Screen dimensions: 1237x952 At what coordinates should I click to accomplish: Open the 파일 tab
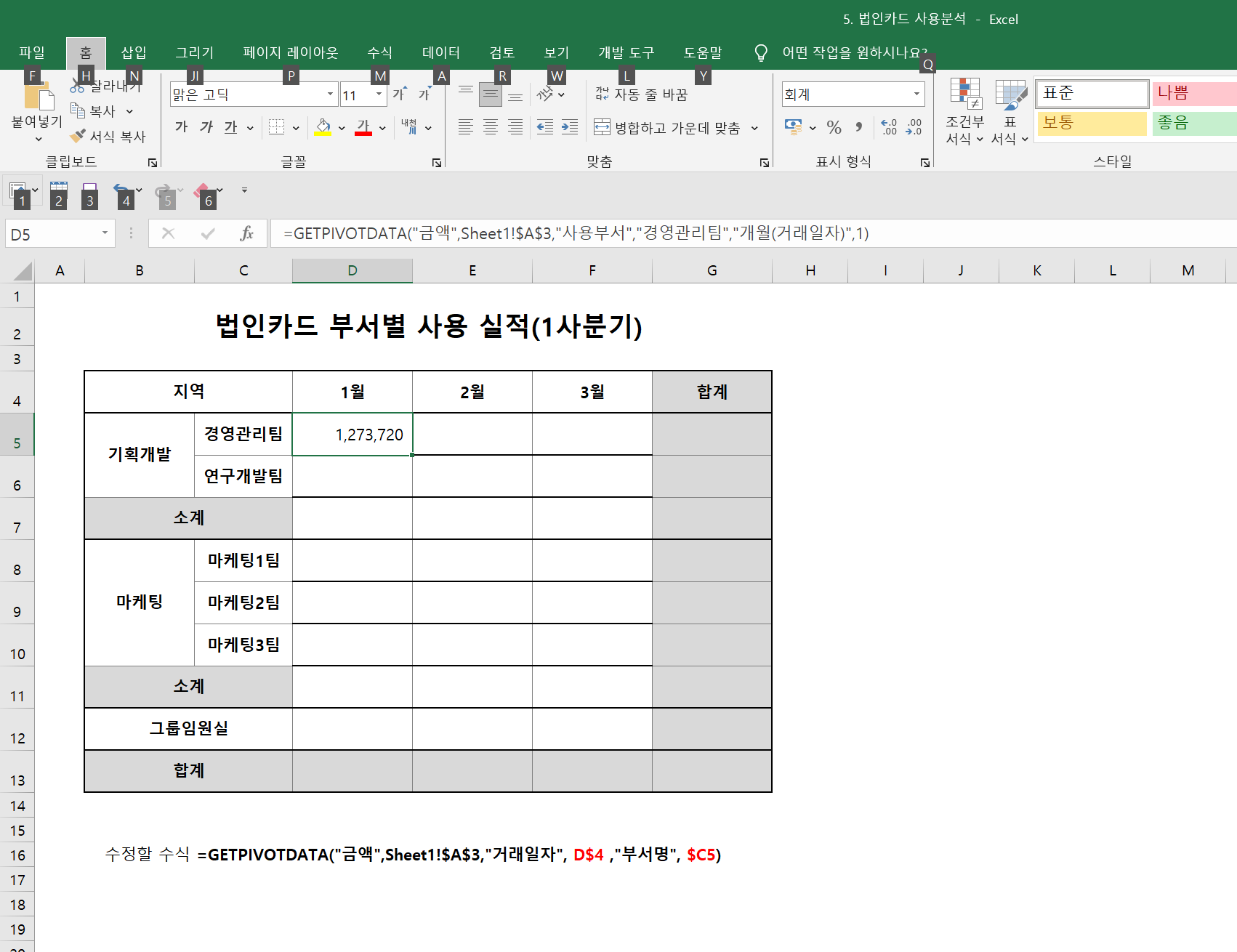[32, 52]
